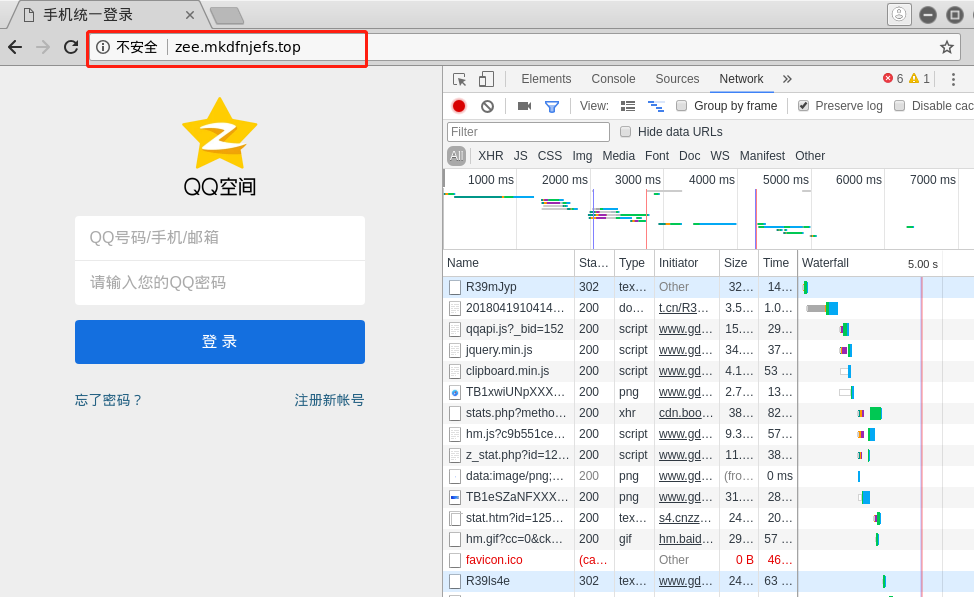The height and width of the screenshot is (597, 974).
Task: Open the 注册新帐号 link
Action: [x=329, y=400]
